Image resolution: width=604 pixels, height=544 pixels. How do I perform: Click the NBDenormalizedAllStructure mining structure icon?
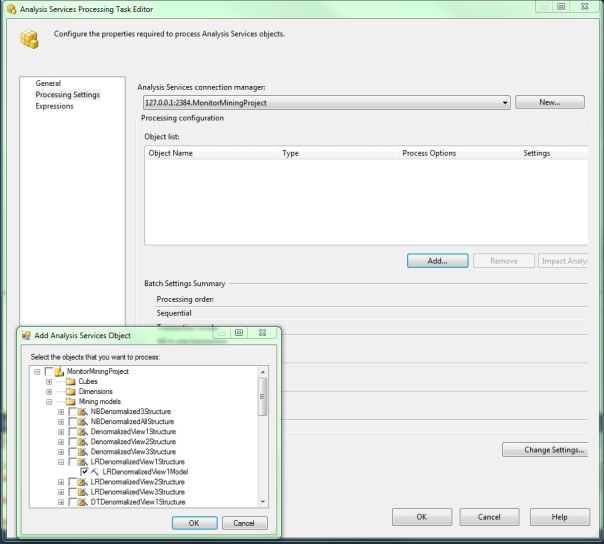[x=83, y=421]
